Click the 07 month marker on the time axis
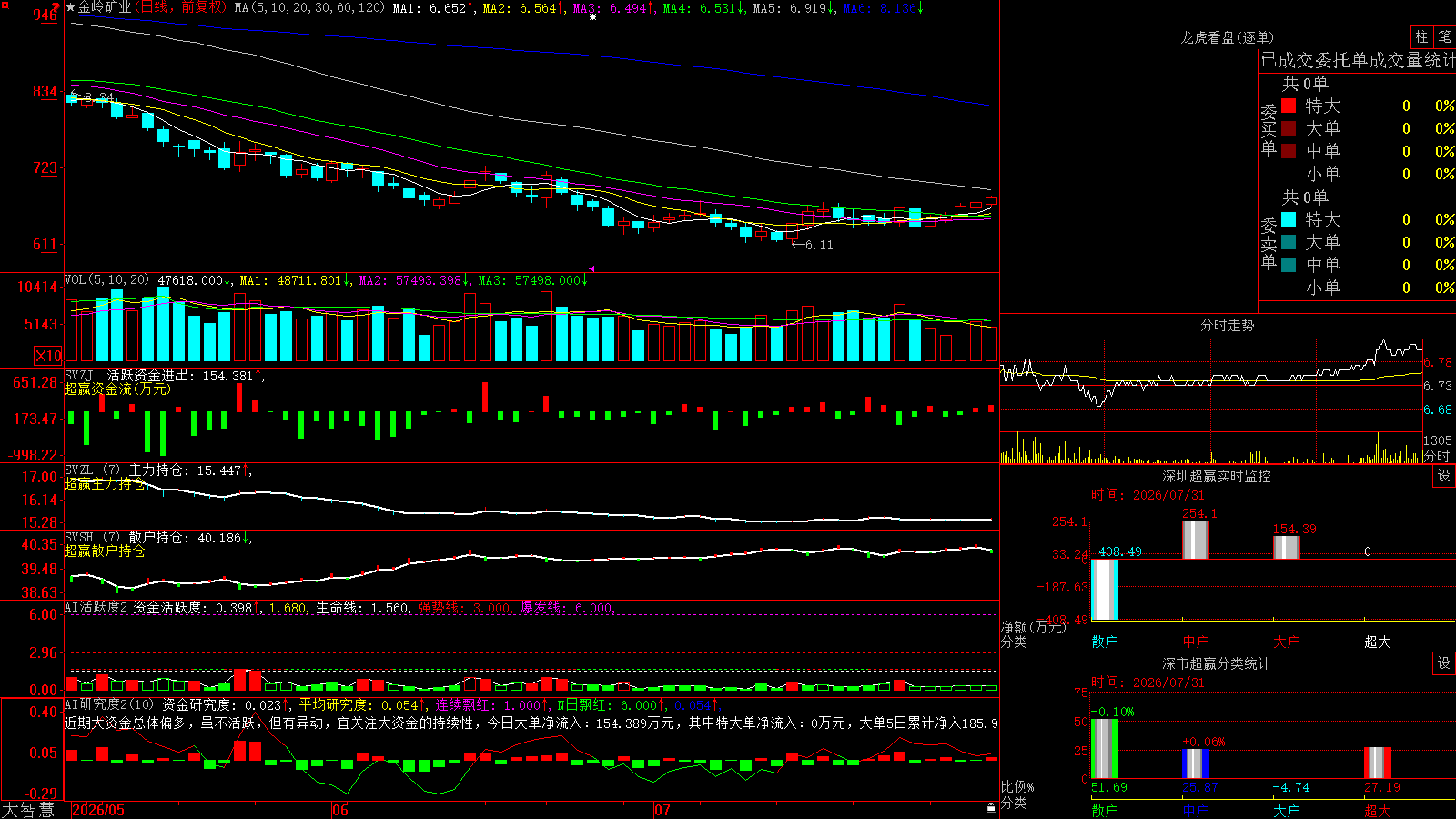This screenshot has height=819, width=1456. point(662,810)
